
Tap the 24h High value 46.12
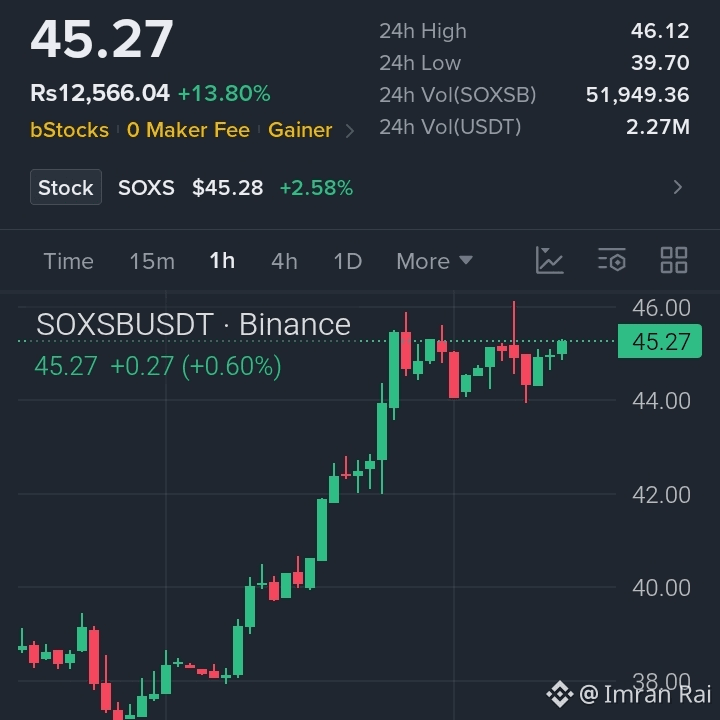(x=660, y=31)
